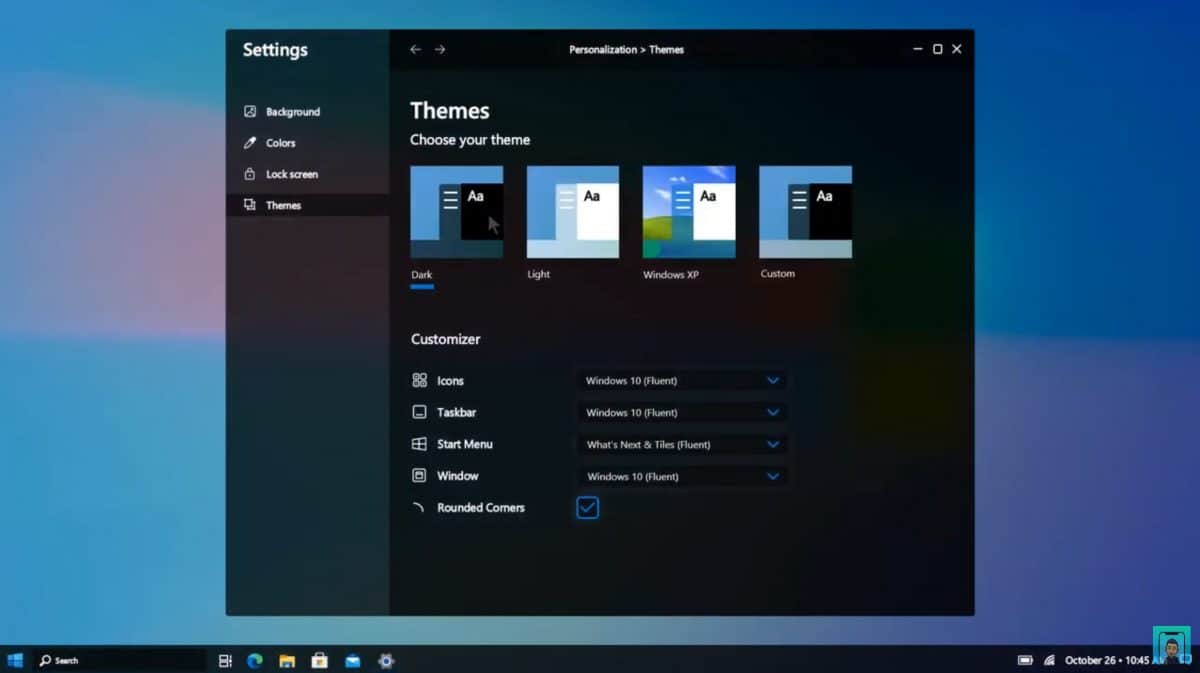Click the forward navigation arrow

(x=439, y=48)
